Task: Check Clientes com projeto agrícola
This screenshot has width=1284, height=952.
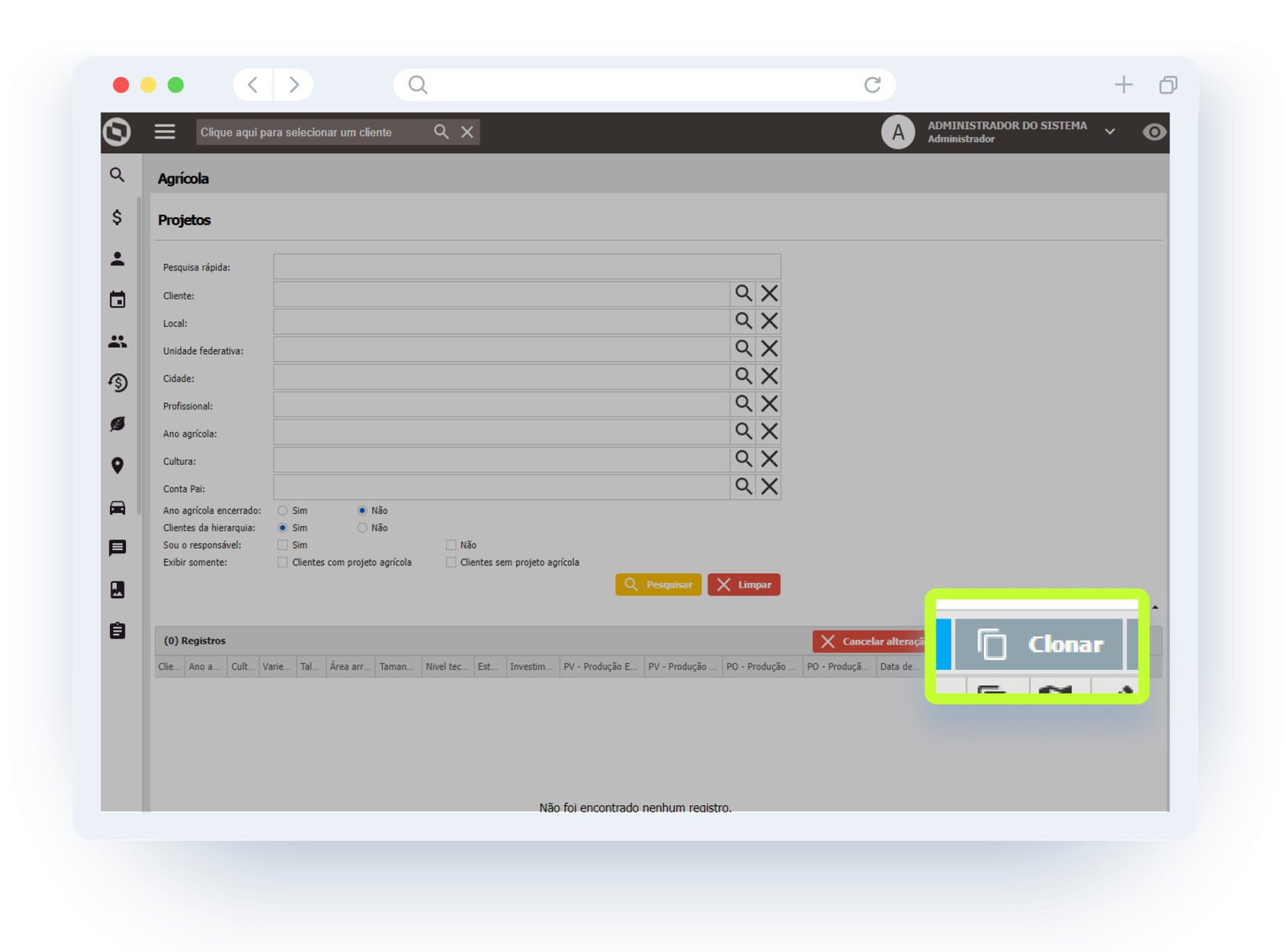Action: click(x=282, y=563)
